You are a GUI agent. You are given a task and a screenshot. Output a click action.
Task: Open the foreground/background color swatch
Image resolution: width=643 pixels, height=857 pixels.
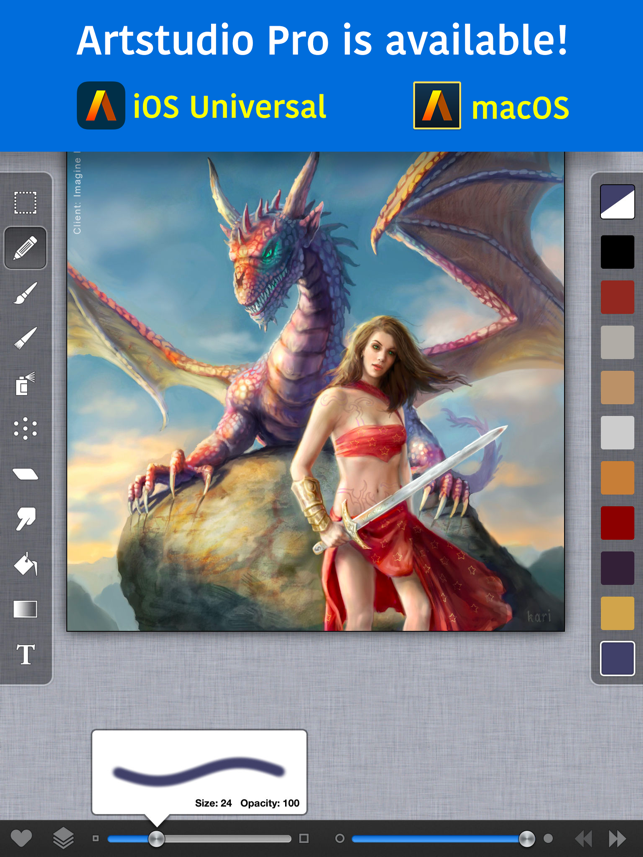[617, 202]
